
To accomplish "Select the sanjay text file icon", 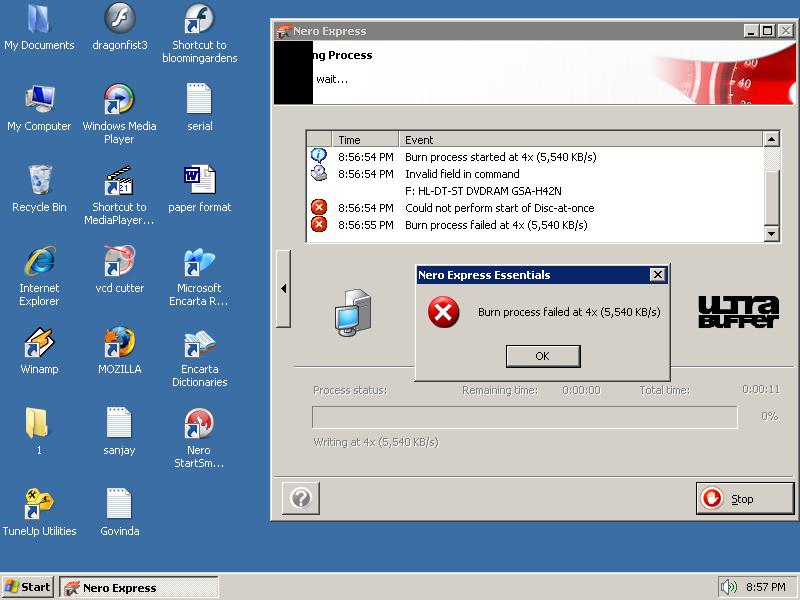I will [119, 432].
